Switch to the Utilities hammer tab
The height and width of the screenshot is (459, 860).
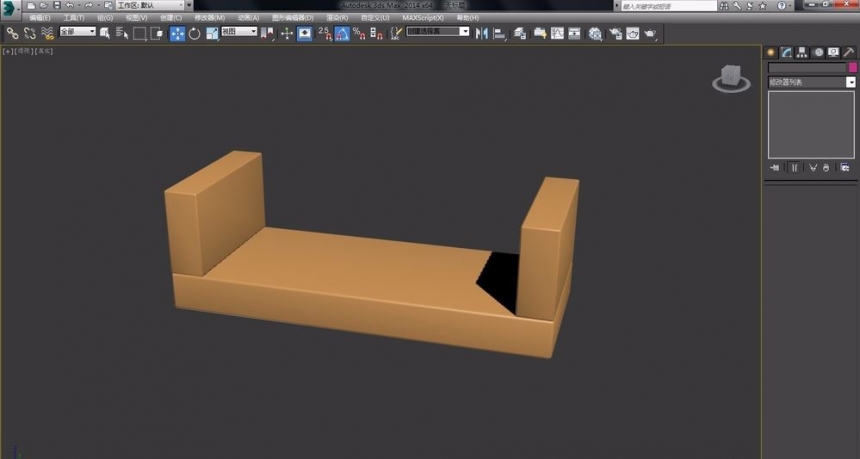[x=849, y=53]
